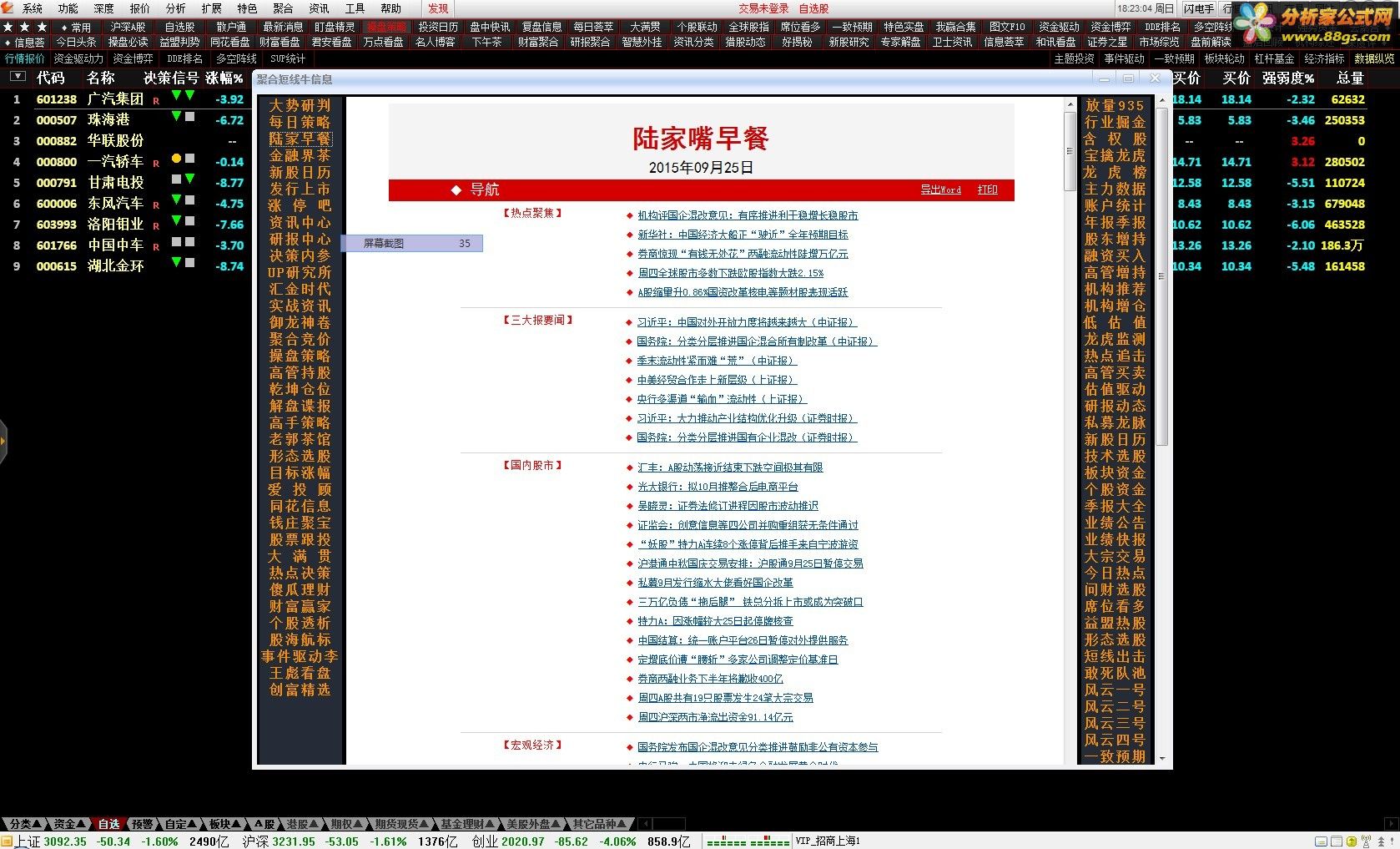The width and height of the screenshot is (1400, 849).
Task: Open the 聚合 menu
Action: 283,8
